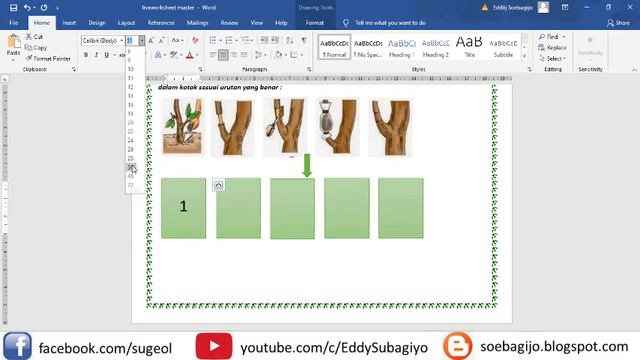This screenshot has width=640, height=360.
Task: Click the Cut scissors command
Action: [34, 37]
